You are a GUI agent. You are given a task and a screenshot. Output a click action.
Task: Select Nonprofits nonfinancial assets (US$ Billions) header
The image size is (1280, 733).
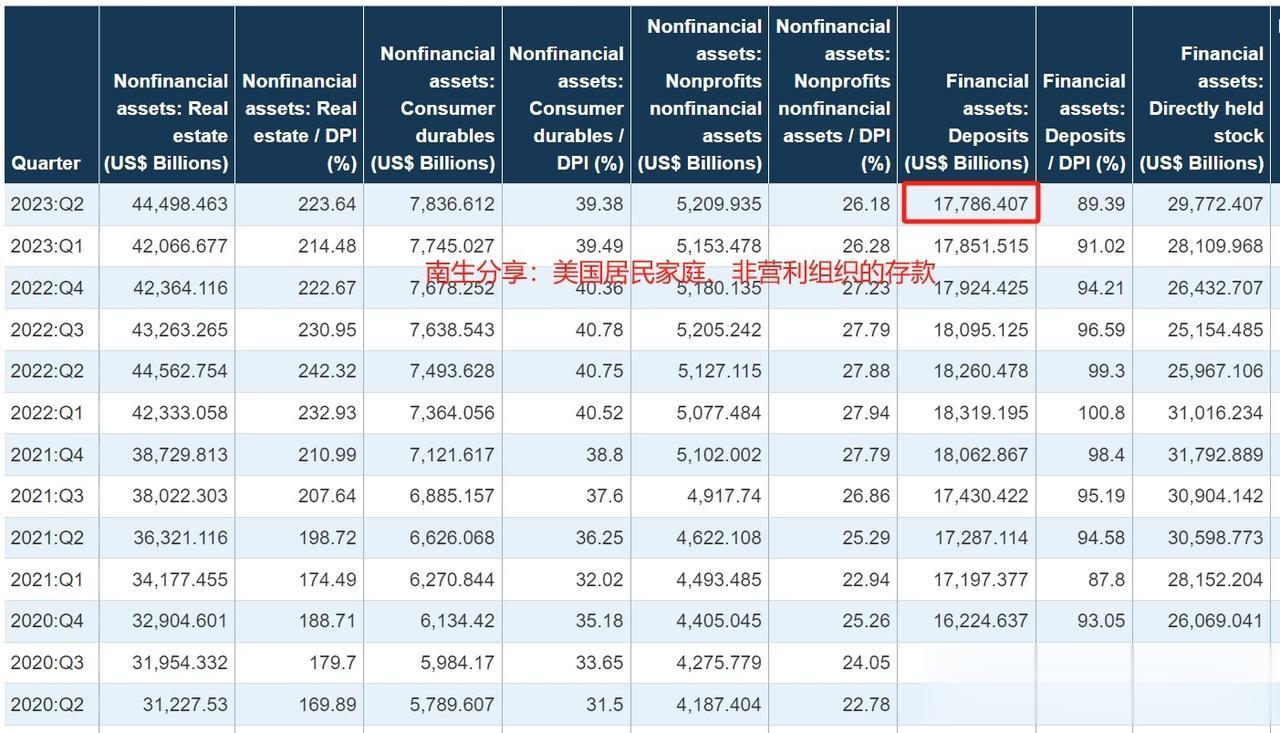[700, 95]
